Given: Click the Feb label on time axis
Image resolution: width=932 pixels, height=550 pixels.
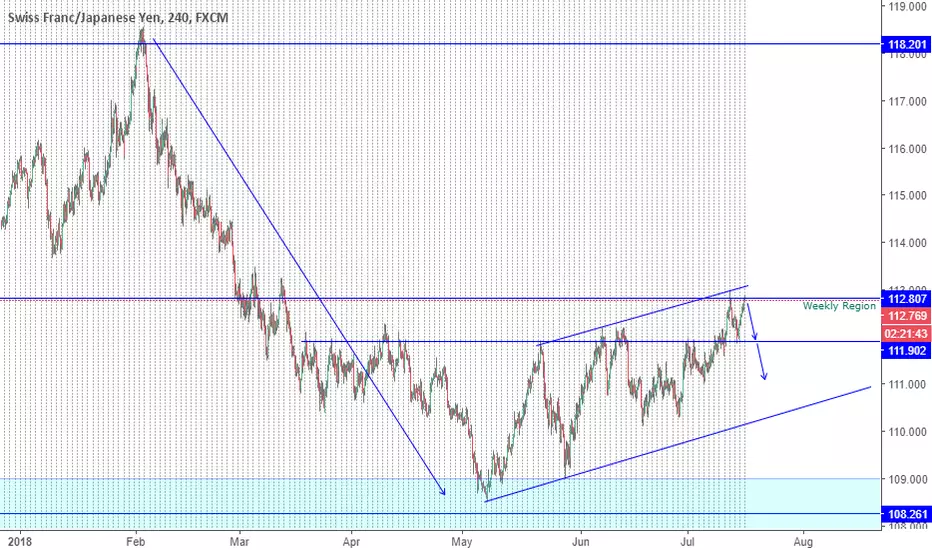Looking at the screenshot, I should click(136, 542).
